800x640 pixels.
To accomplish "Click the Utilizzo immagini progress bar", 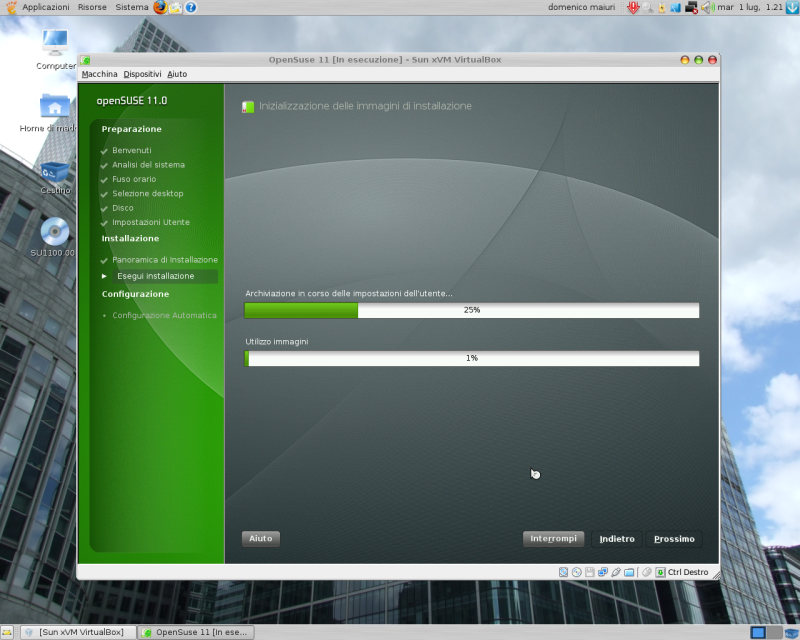I will pyautogui.click(x=471, y=358).
